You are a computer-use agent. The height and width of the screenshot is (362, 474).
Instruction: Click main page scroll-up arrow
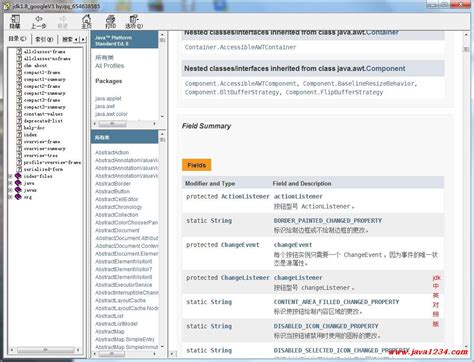coord(466,34)
